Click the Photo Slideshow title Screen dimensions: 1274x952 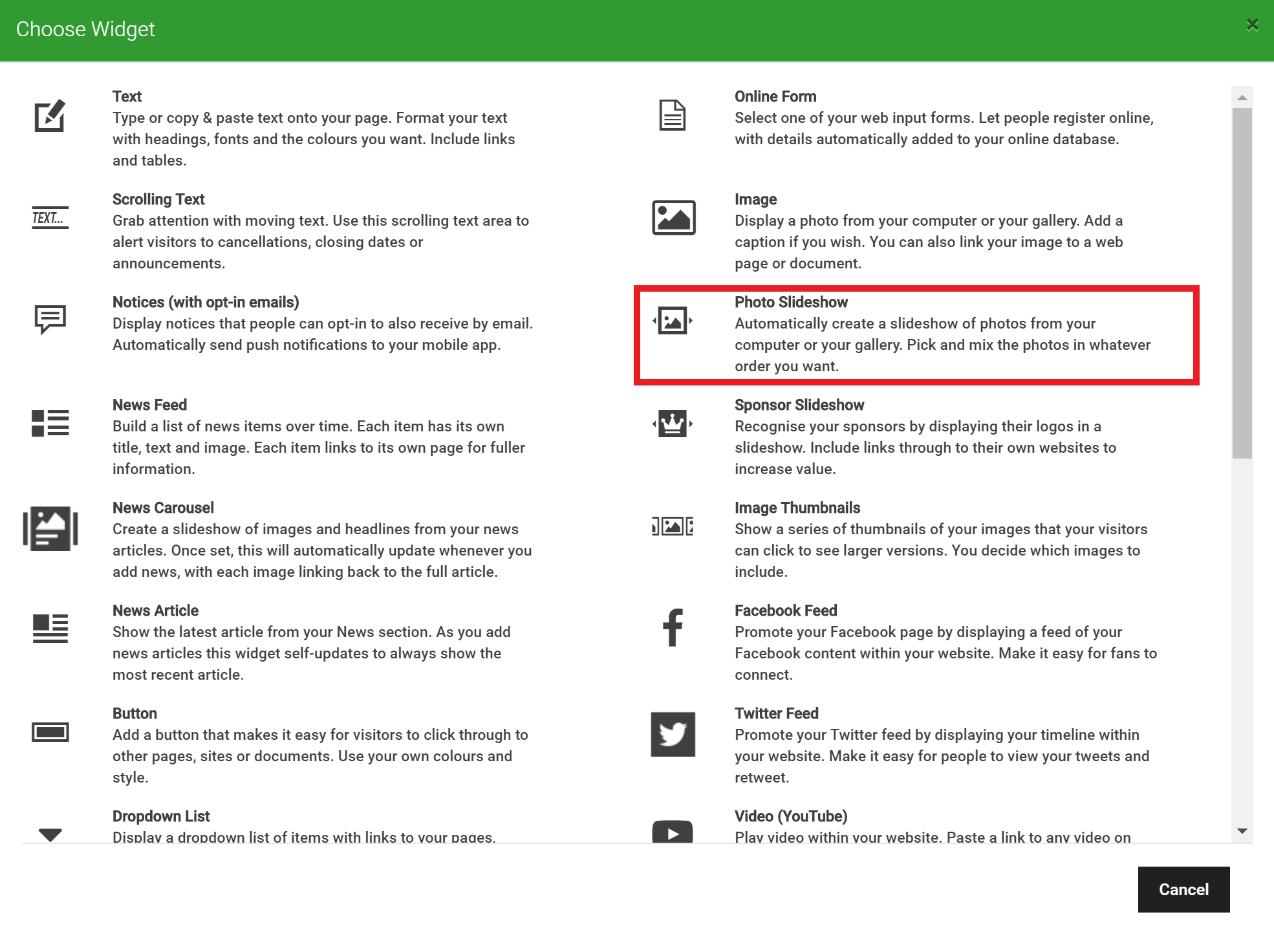[x=791, y=302]
